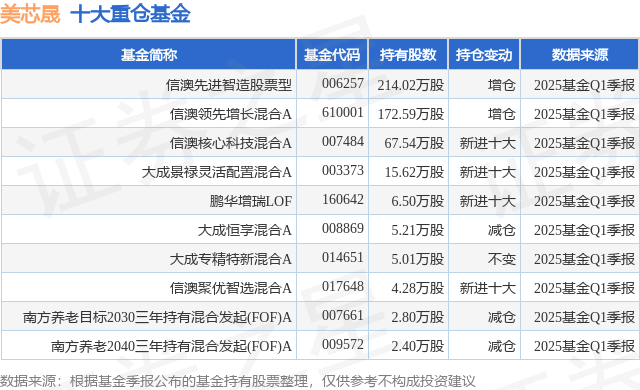Screen dimensions: 640x390
Task: Select fund 大成景禄灵活配置混合A
Action: 217,172
